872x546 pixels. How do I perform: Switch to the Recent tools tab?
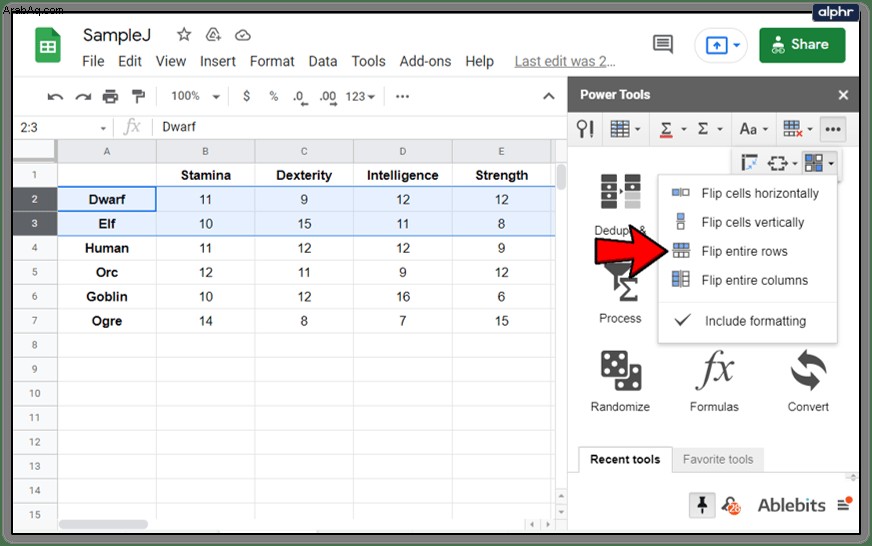(625, 459)
